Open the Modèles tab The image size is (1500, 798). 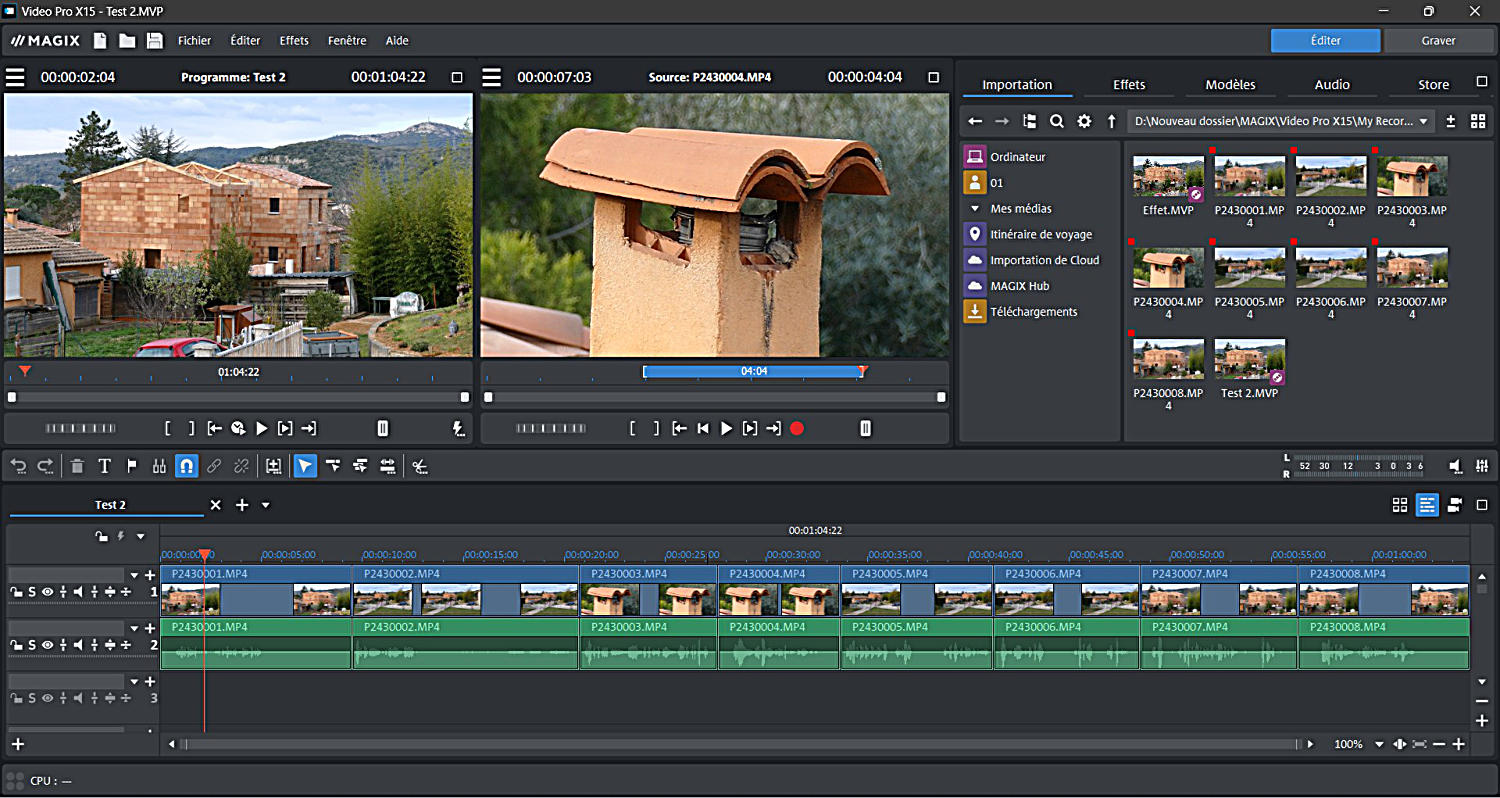1231,85
